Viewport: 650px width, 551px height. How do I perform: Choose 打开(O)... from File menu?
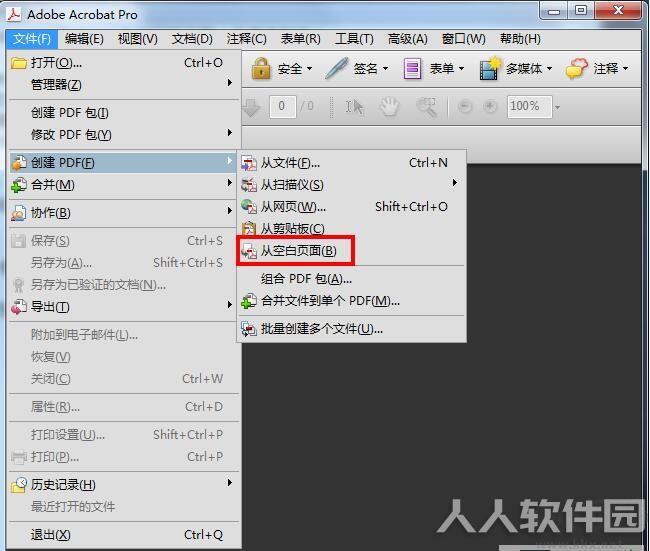point(124,63)
